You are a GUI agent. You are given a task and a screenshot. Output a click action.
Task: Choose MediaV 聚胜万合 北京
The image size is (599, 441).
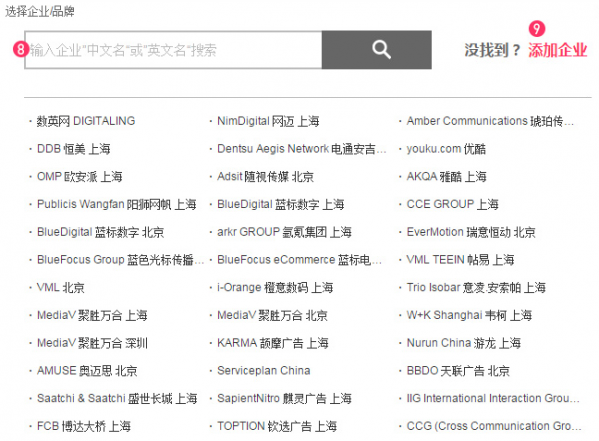tap(272, 316)
